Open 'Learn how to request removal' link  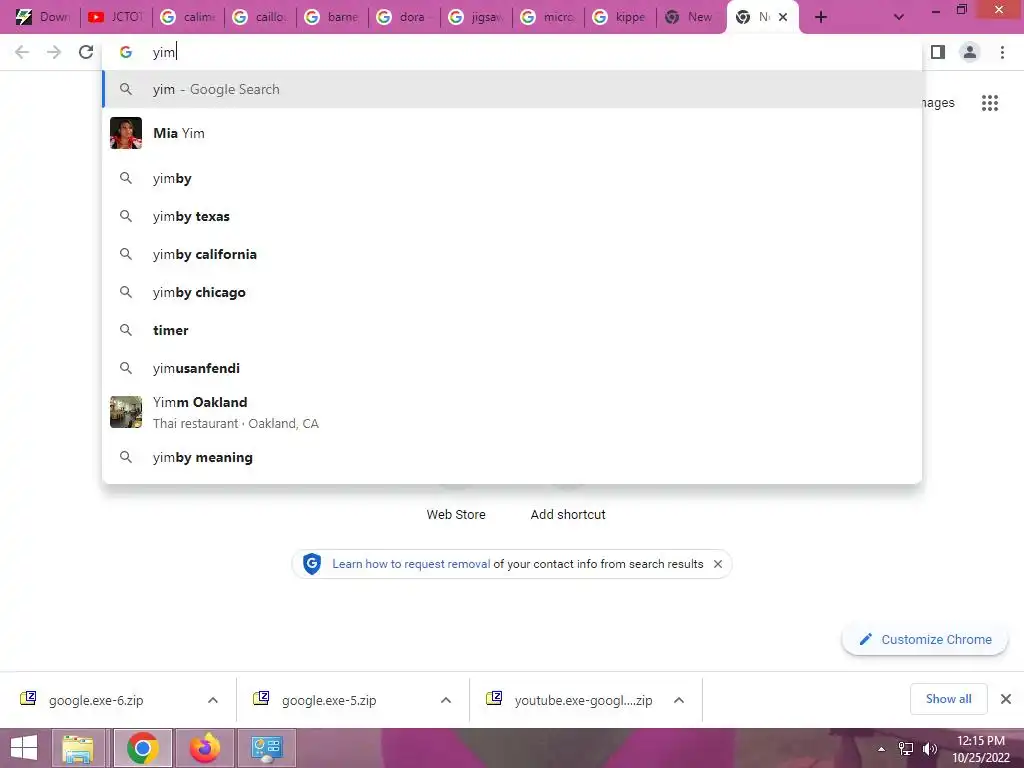coord(411,564)
